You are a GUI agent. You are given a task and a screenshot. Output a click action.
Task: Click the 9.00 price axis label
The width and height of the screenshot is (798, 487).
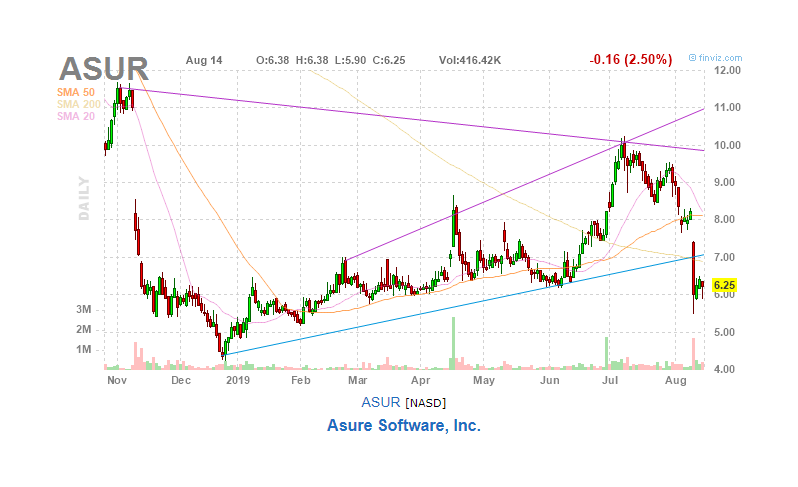pyautogui.click(x=725, y=182)
